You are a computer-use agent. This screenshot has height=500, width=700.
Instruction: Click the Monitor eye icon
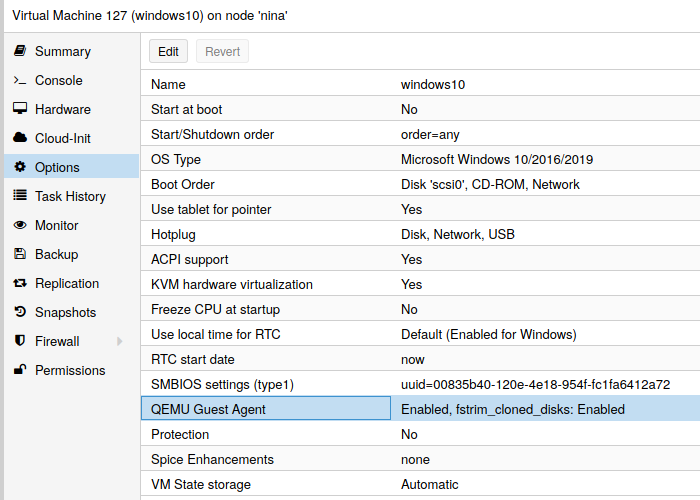(x=19, y=225)
